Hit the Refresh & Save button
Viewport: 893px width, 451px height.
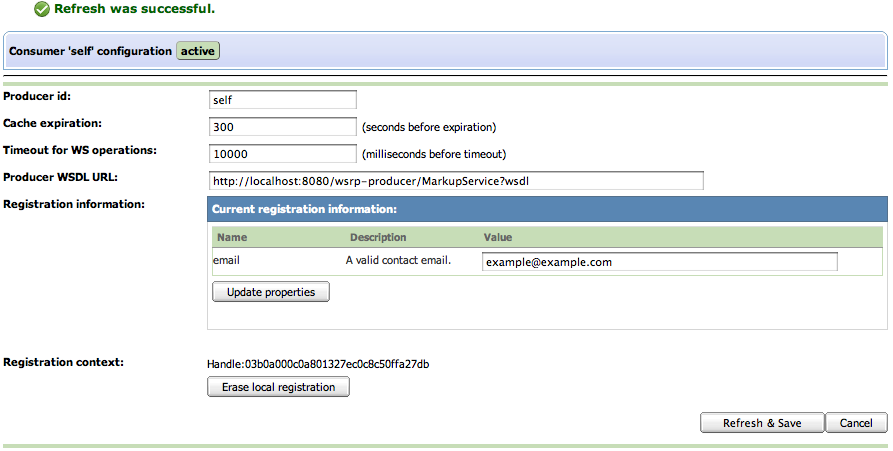[761, 423]
